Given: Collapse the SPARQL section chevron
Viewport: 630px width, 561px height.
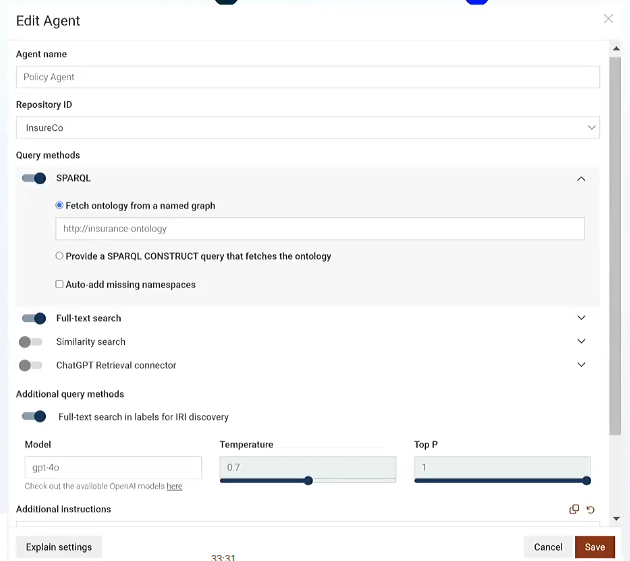Looking at the screenshot, I should (x=581, y=179).
